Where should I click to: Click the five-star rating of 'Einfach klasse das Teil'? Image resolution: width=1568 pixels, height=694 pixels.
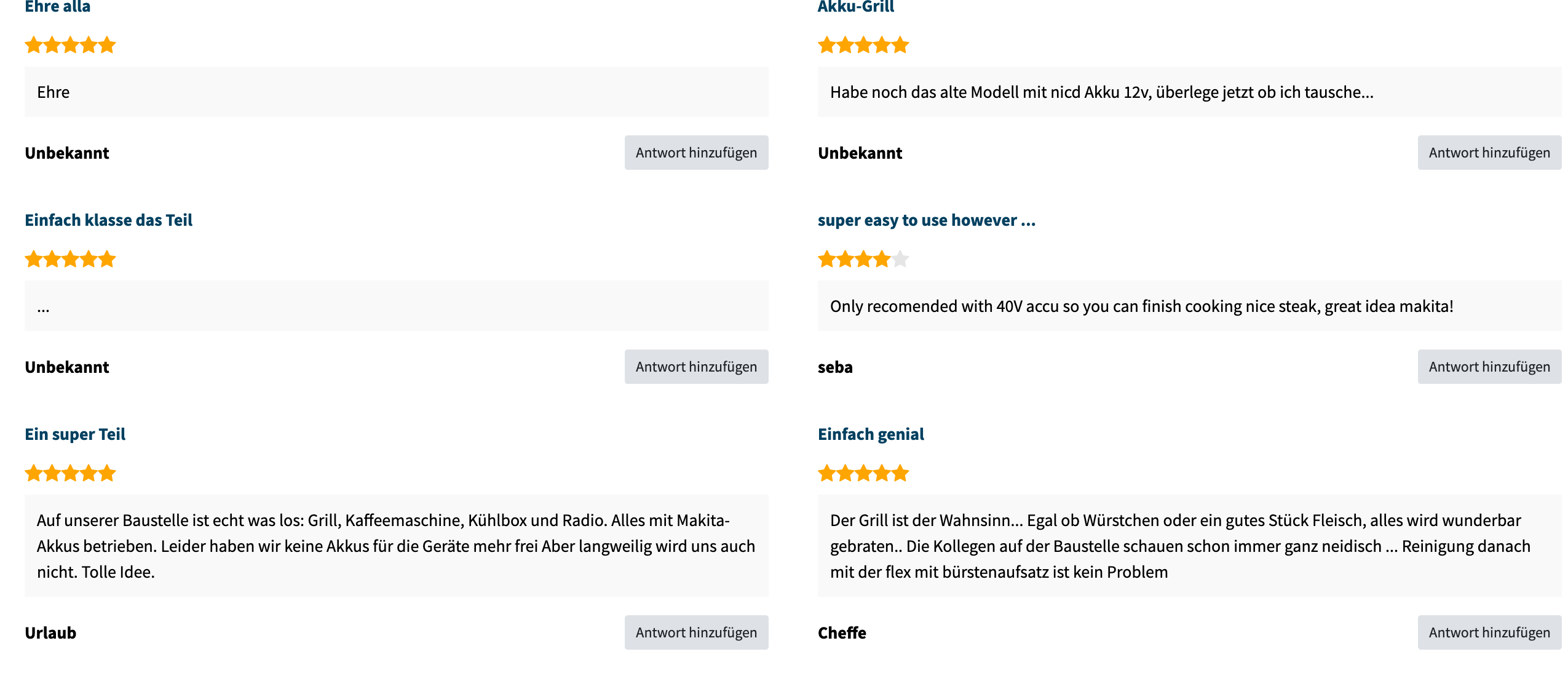click(70, 259)
